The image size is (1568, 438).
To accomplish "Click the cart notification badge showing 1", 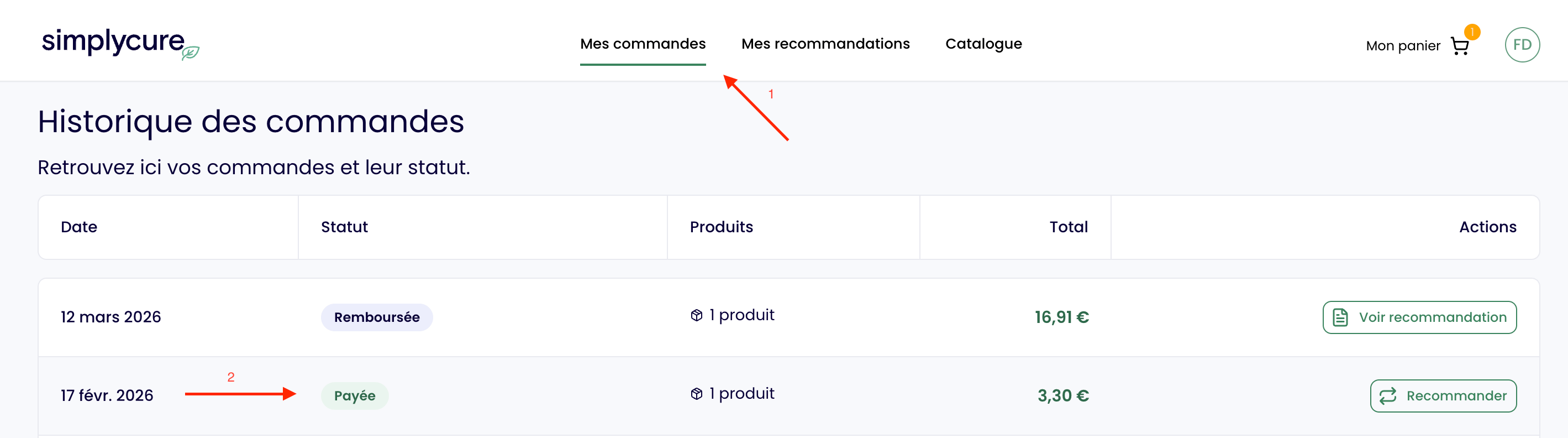I will pyautogui.click(x=1474, y=32).
